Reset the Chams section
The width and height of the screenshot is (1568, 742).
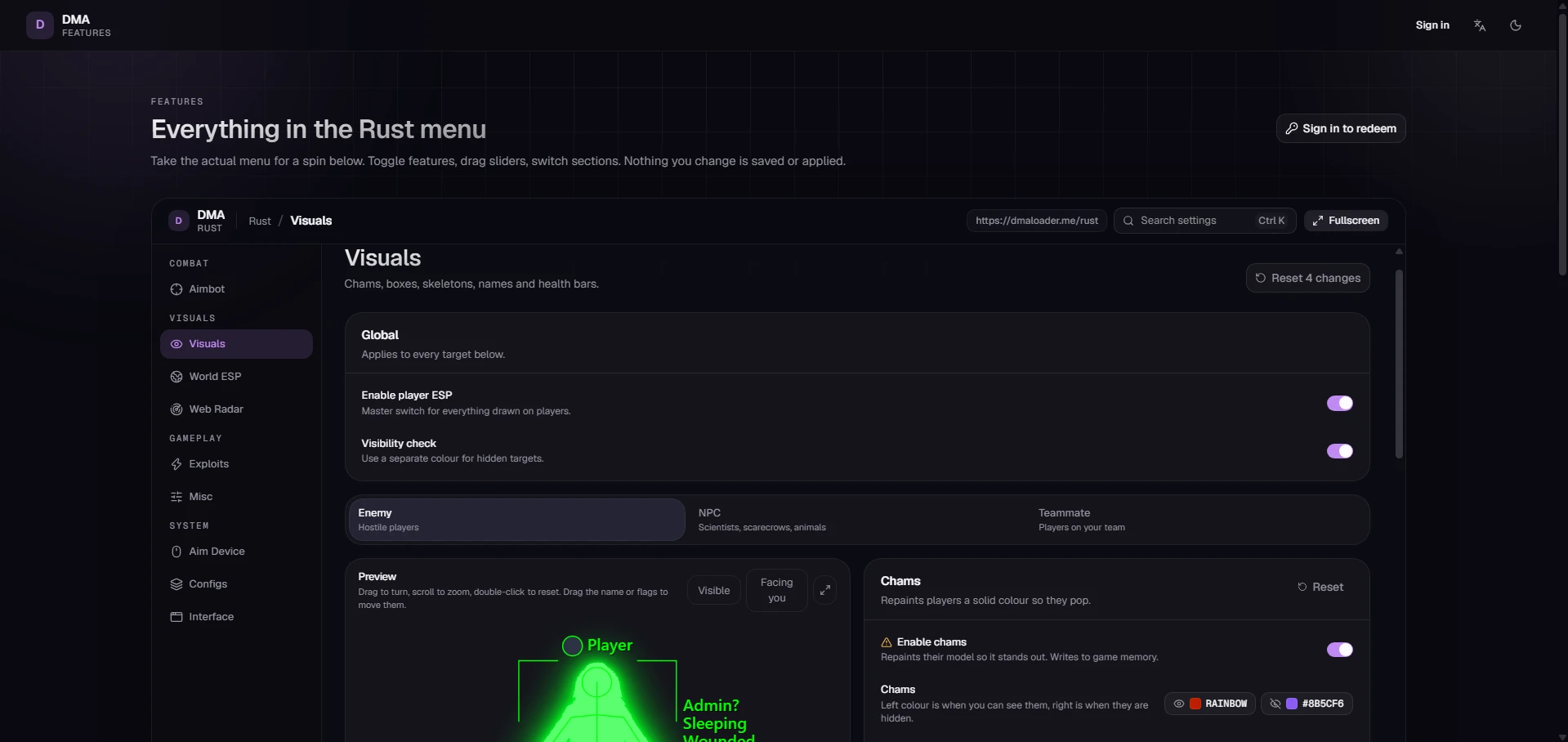pyautogui.click(x=1320, y=587)
